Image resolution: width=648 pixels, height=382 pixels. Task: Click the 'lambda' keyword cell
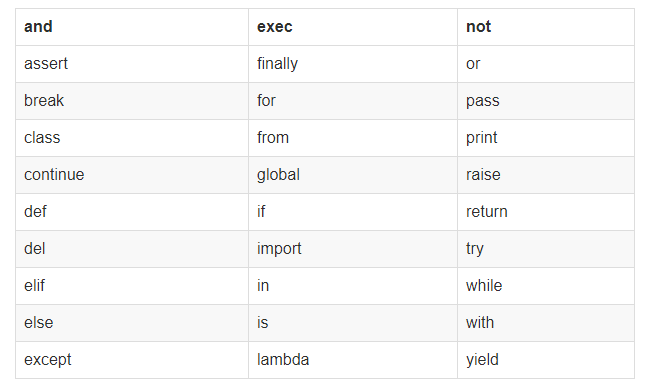pyautogui.click(x=353, y=360)
